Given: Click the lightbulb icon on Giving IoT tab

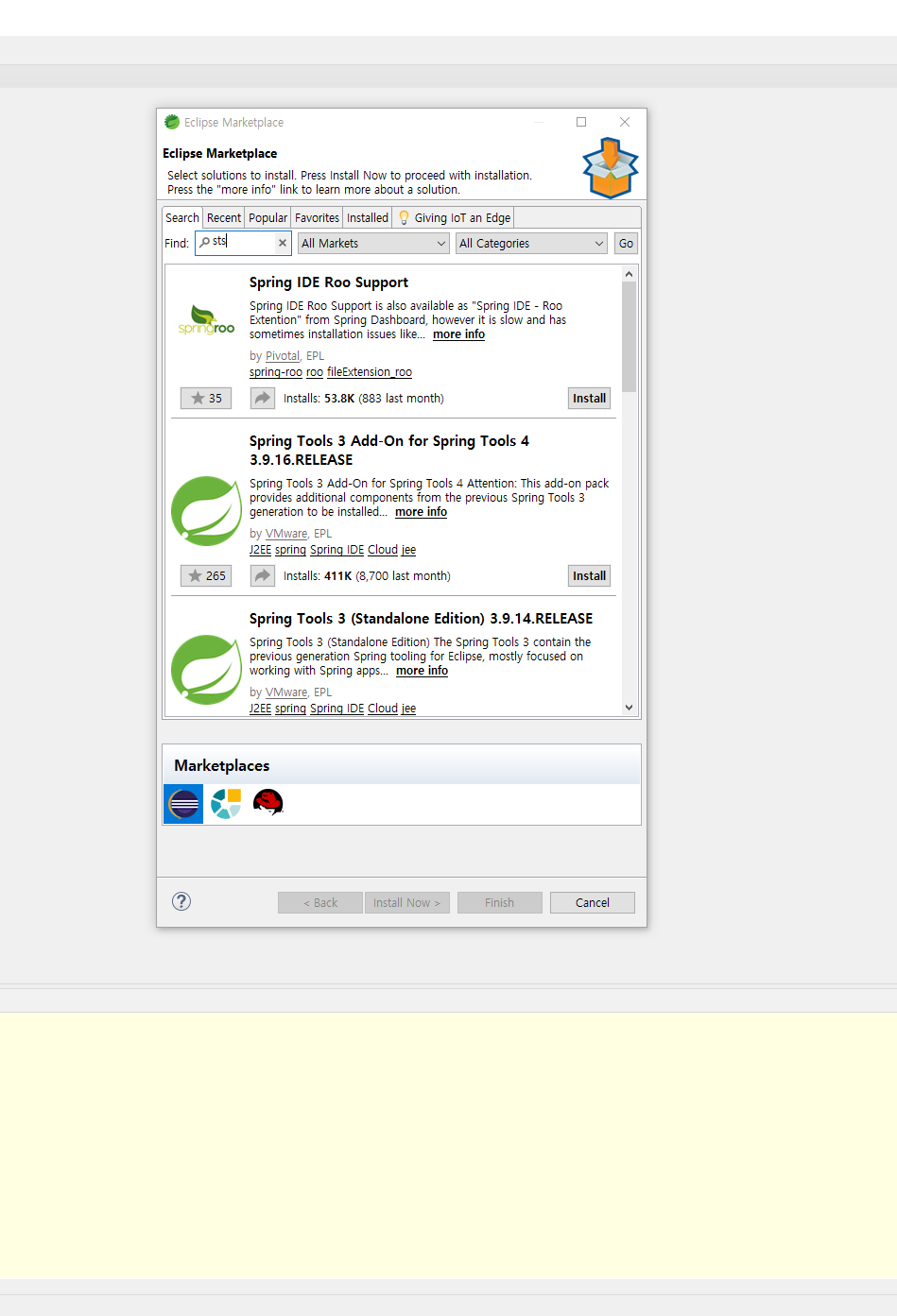Looking at the screenshot, I should [x=404, y=217].
